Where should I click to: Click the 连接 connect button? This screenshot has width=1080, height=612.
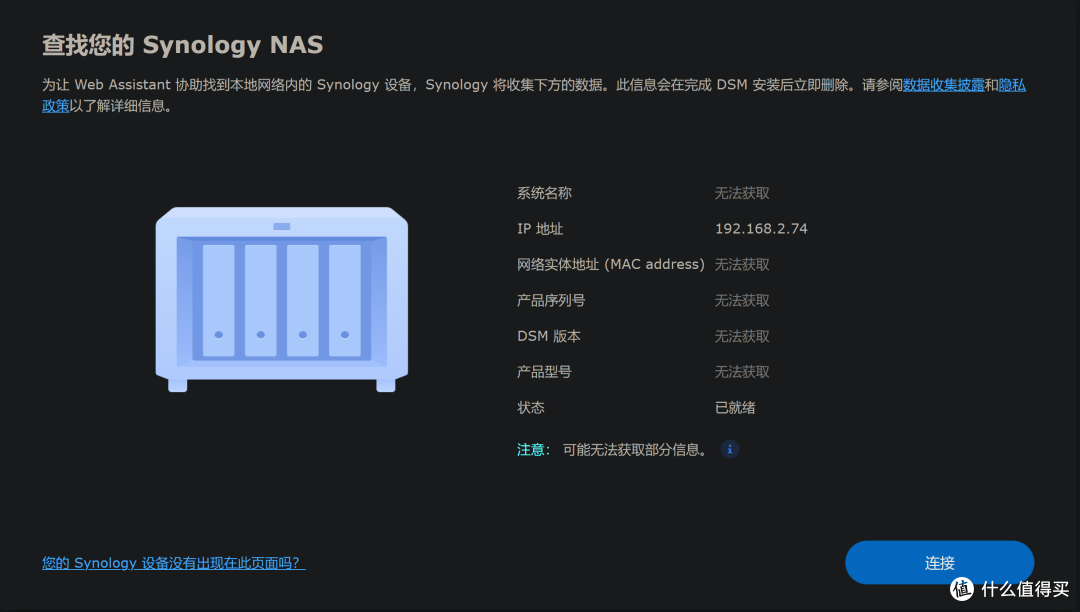pyautogui.click(x=939, y=562)
